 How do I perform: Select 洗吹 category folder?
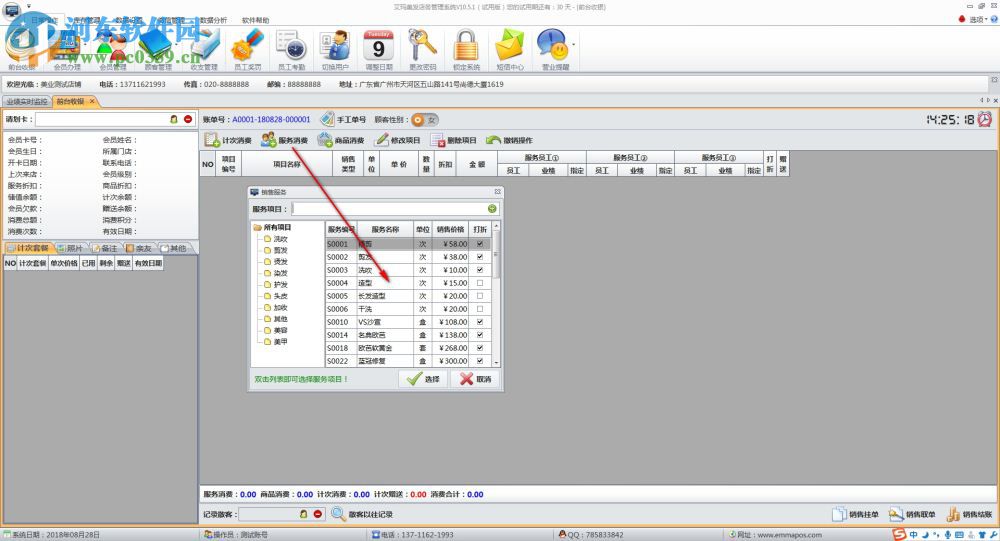(276, 239)
